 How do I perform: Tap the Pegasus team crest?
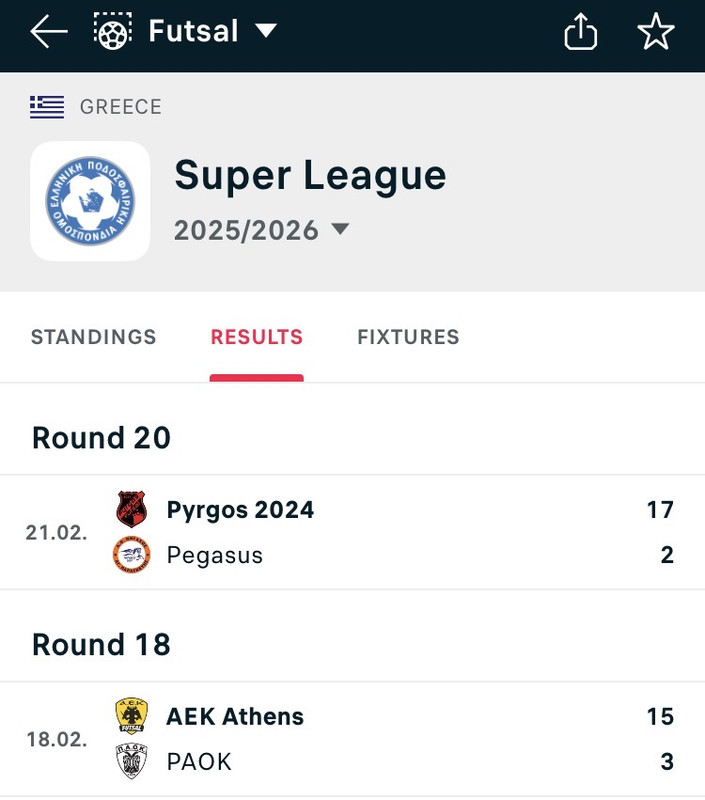tap(132, 555)
